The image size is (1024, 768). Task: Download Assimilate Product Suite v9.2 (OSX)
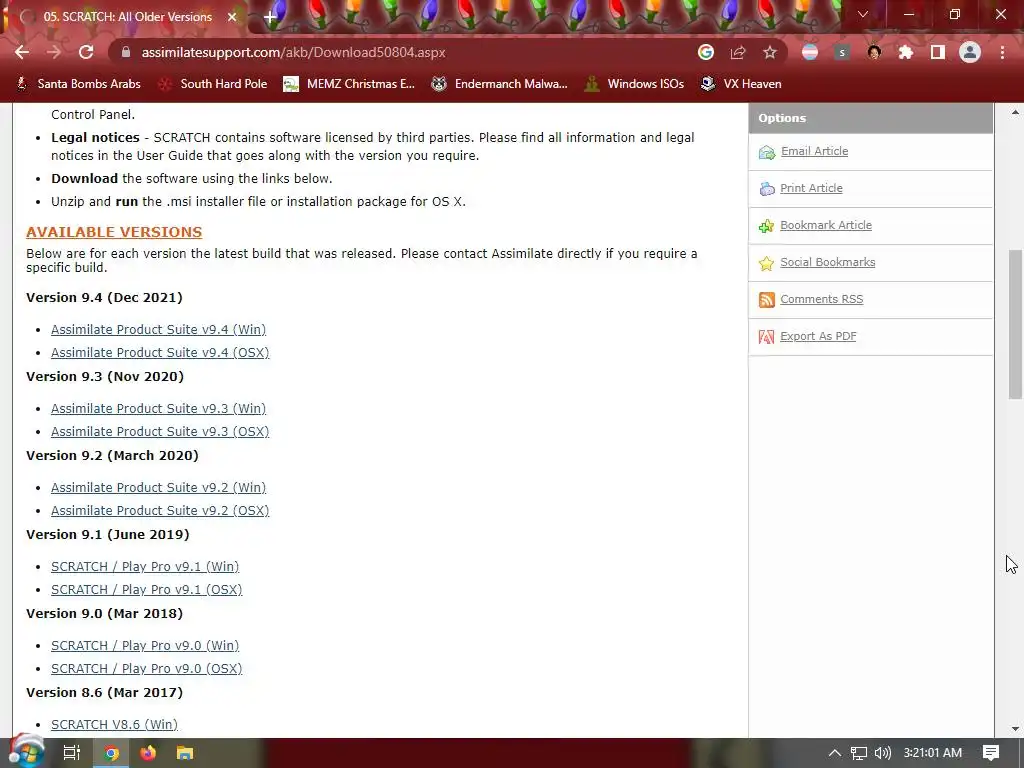pos(160,510)
